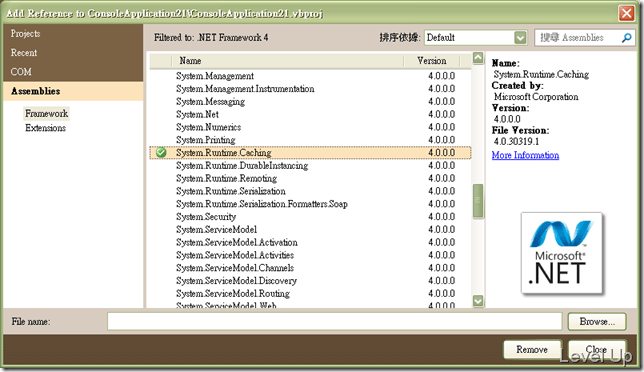Focus the File name input field
Image resolution: width=644 pixels, height=372 pixels.
point(334,321)
